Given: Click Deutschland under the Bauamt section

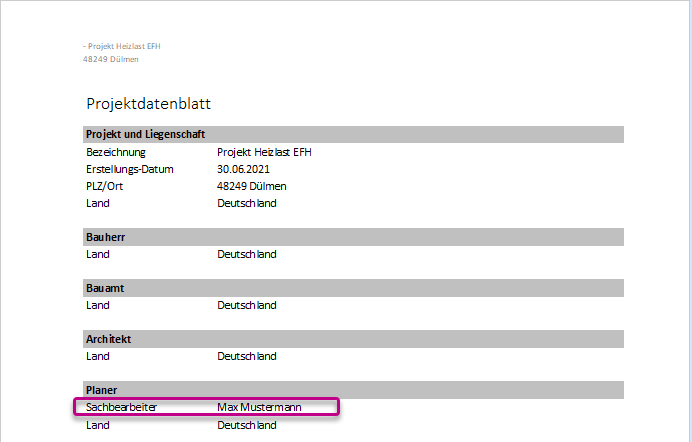Looking at the screenshot, I should click(x=247, y=305).
